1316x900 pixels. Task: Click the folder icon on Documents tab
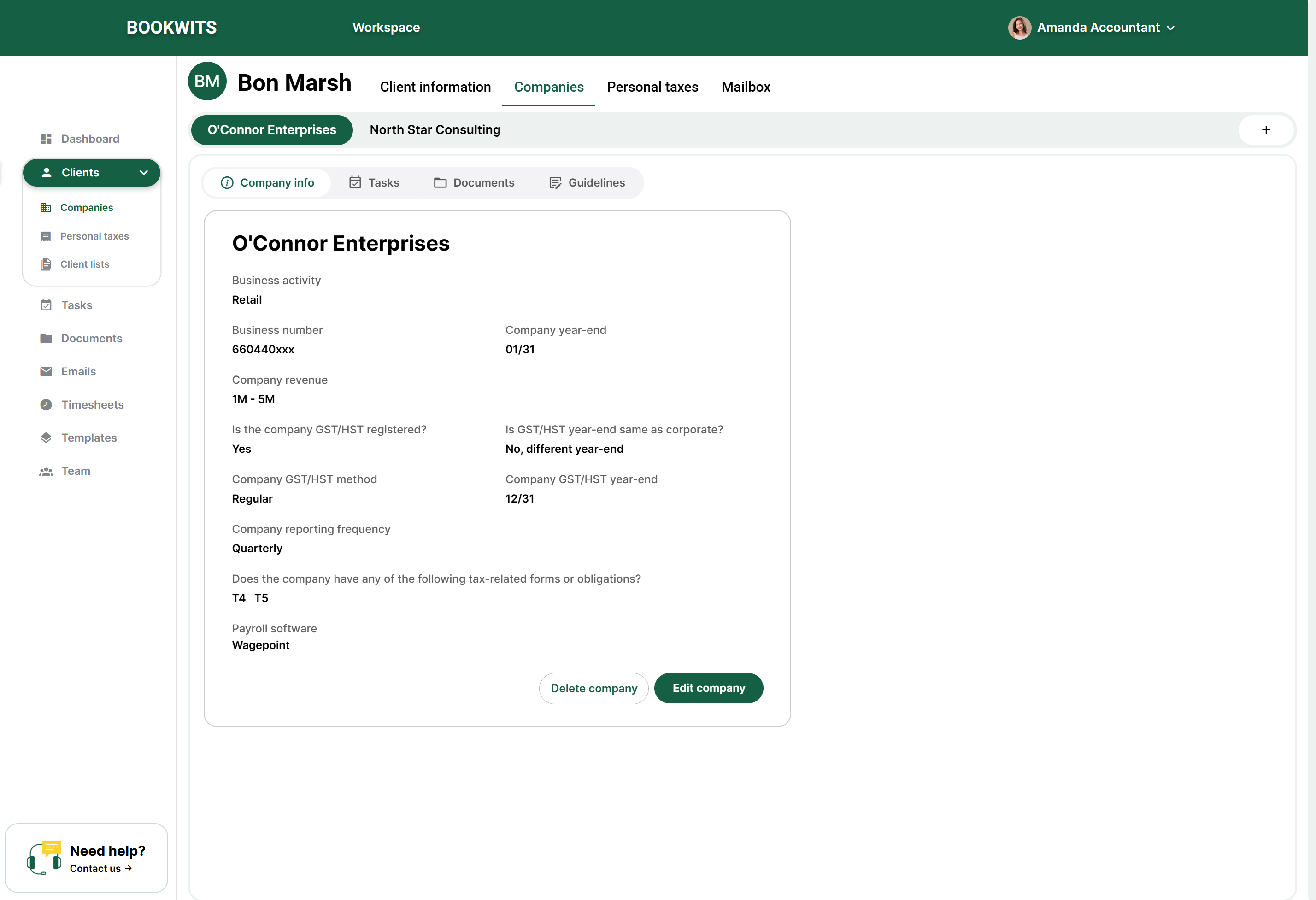440,182
